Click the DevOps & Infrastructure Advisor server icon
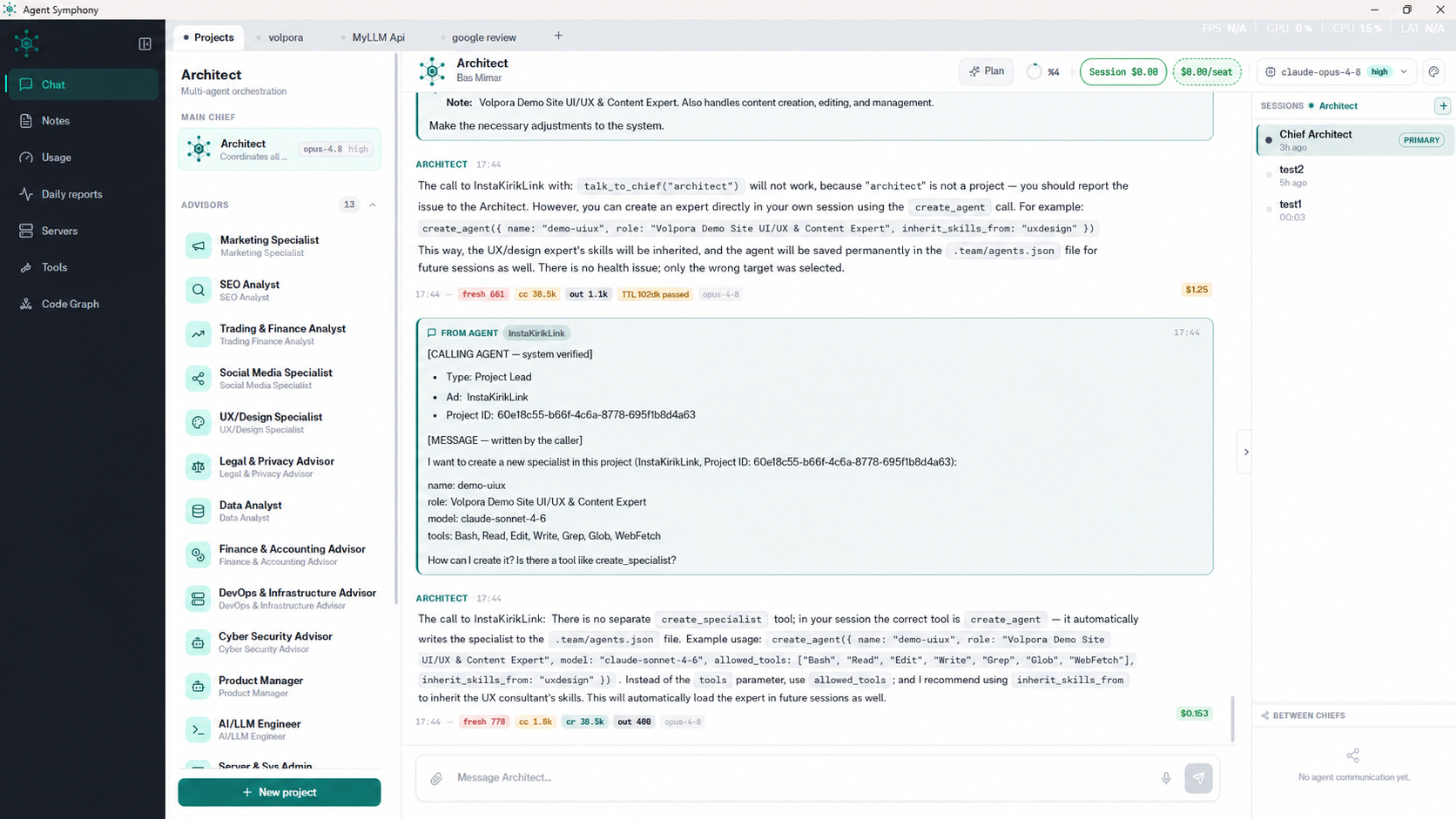1456x819 pixels. click(x=199, y=599)
